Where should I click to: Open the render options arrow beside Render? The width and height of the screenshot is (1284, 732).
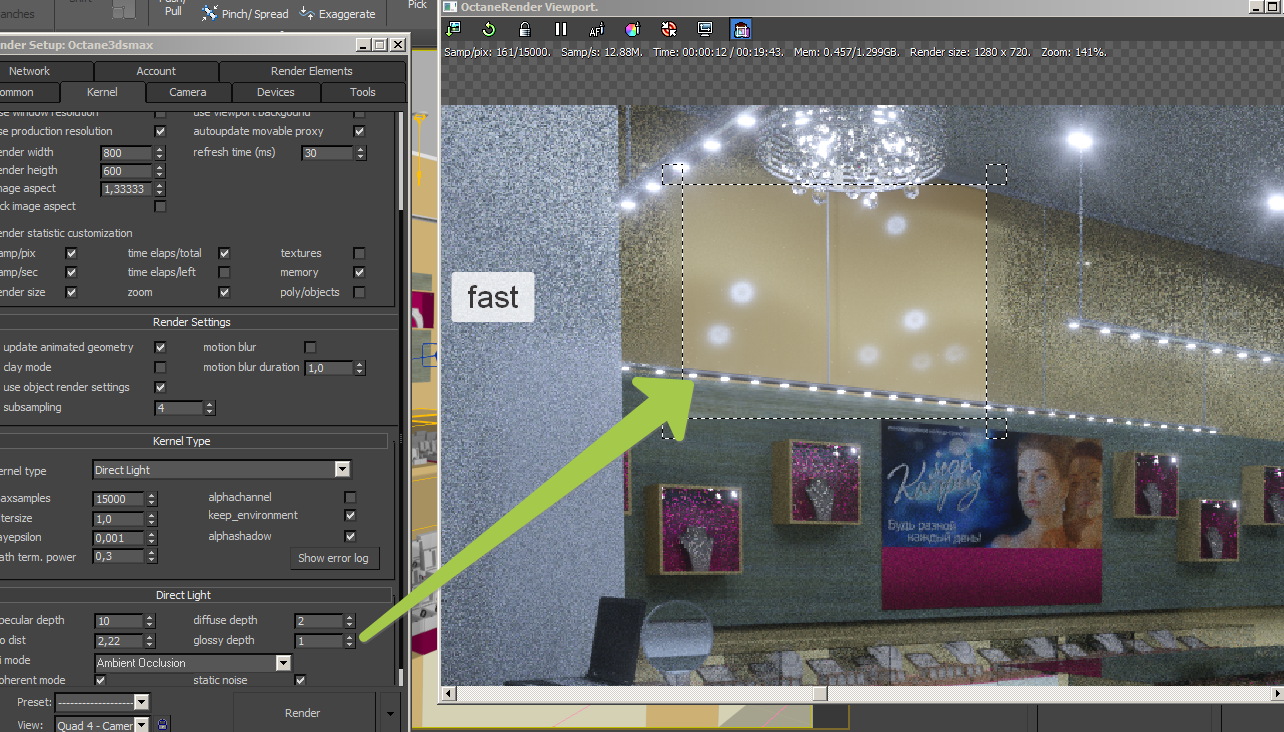coord(390,713)
